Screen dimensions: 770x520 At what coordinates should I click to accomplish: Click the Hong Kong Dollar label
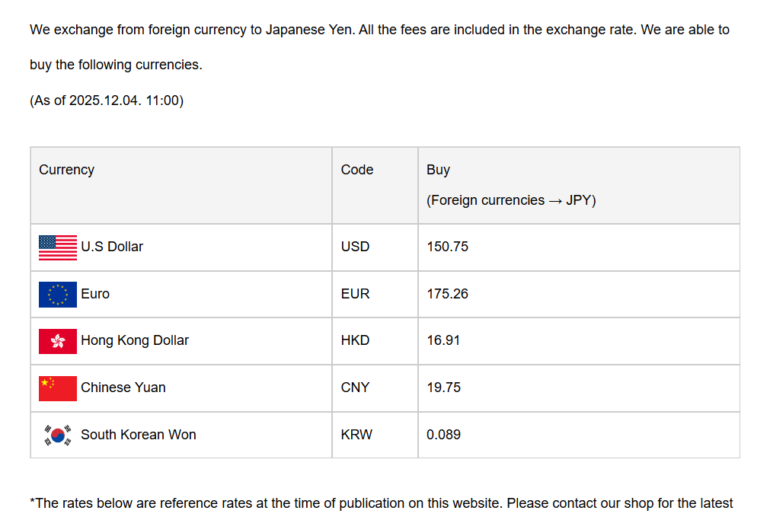[x=134, y=340]
